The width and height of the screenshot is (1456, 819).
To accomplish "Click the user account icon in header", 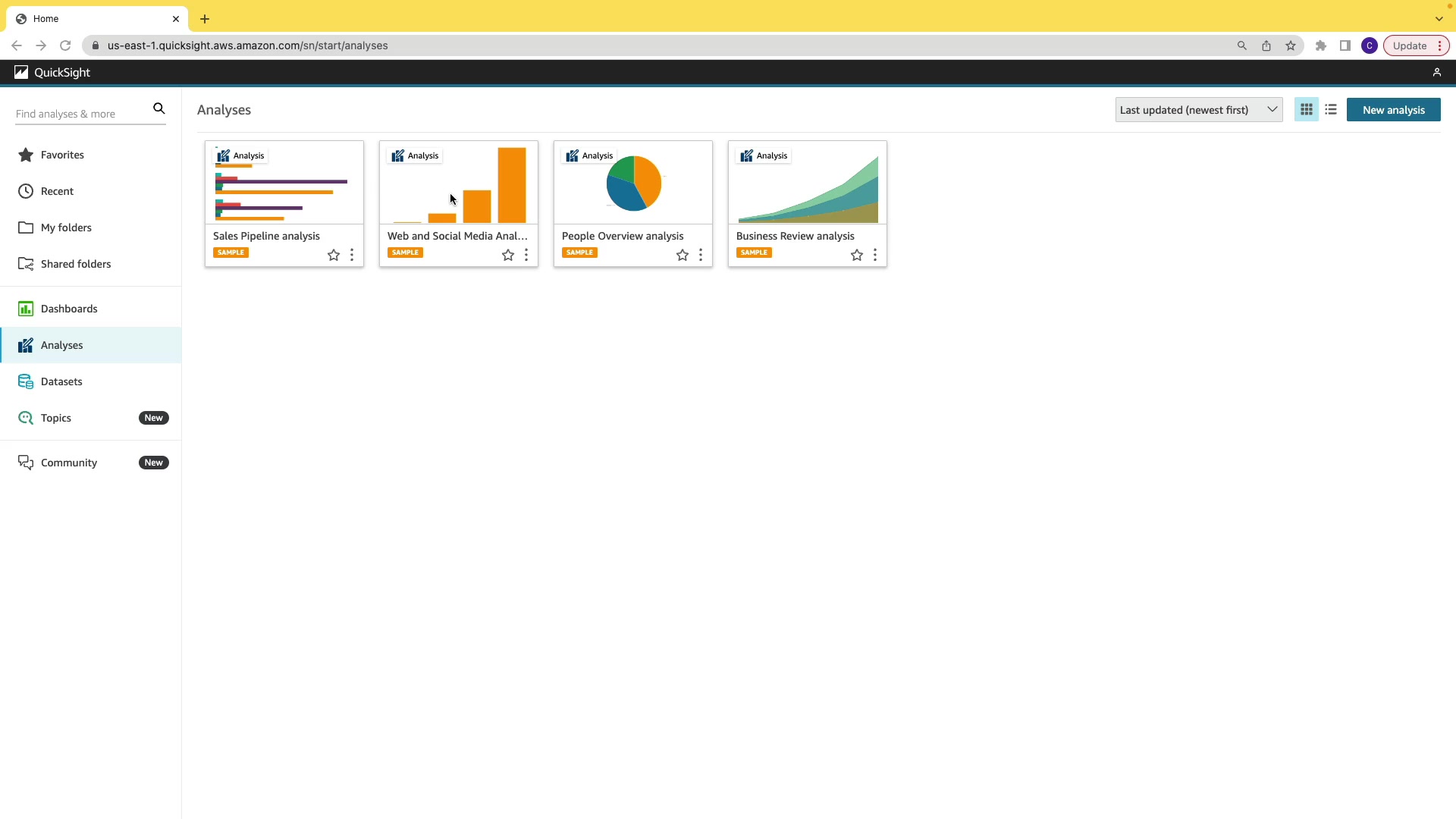I will [1436, 73].
